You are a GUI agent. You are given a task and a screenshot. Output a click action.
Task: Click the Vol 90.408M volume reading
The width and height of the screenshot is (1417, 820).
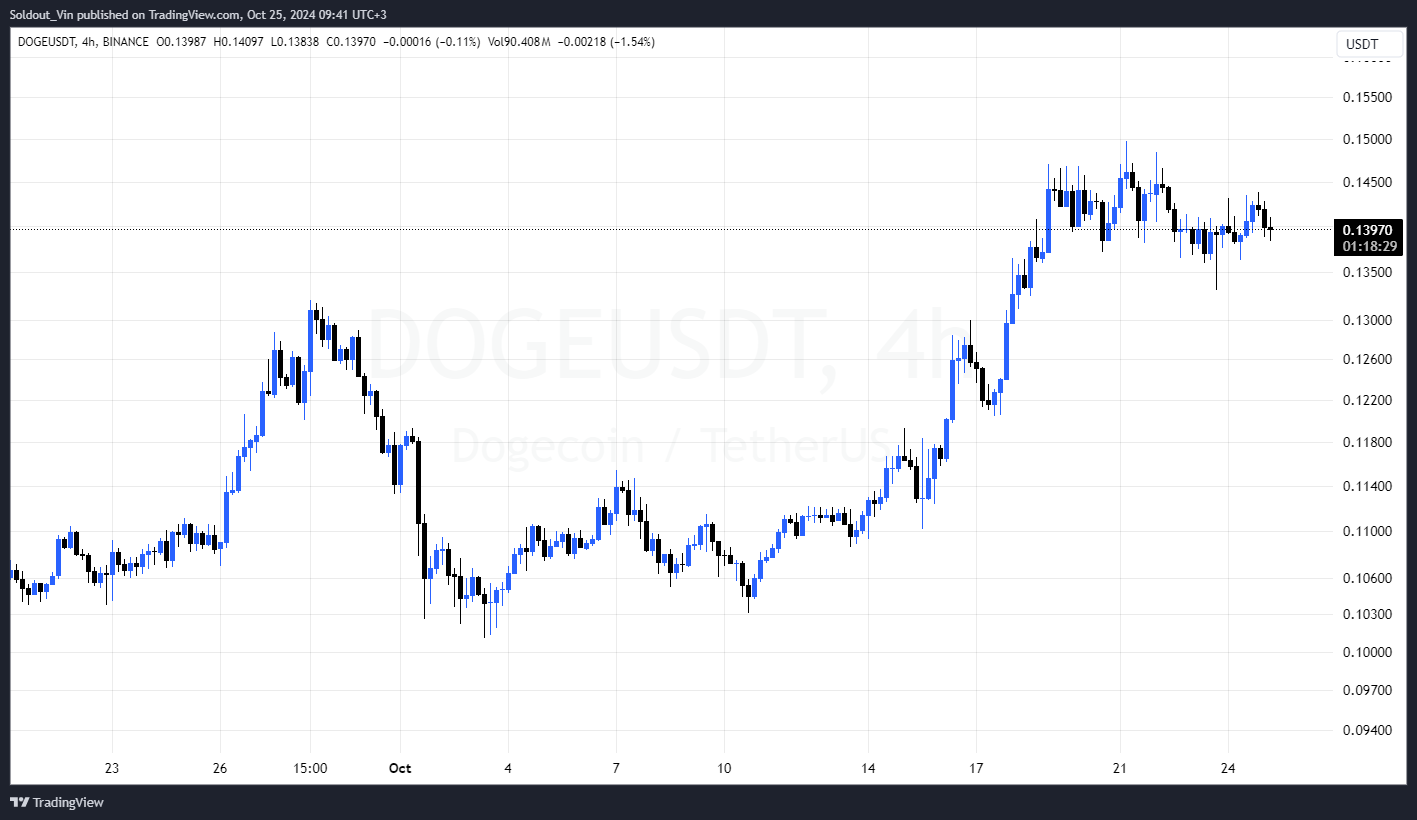pos(519,42)
